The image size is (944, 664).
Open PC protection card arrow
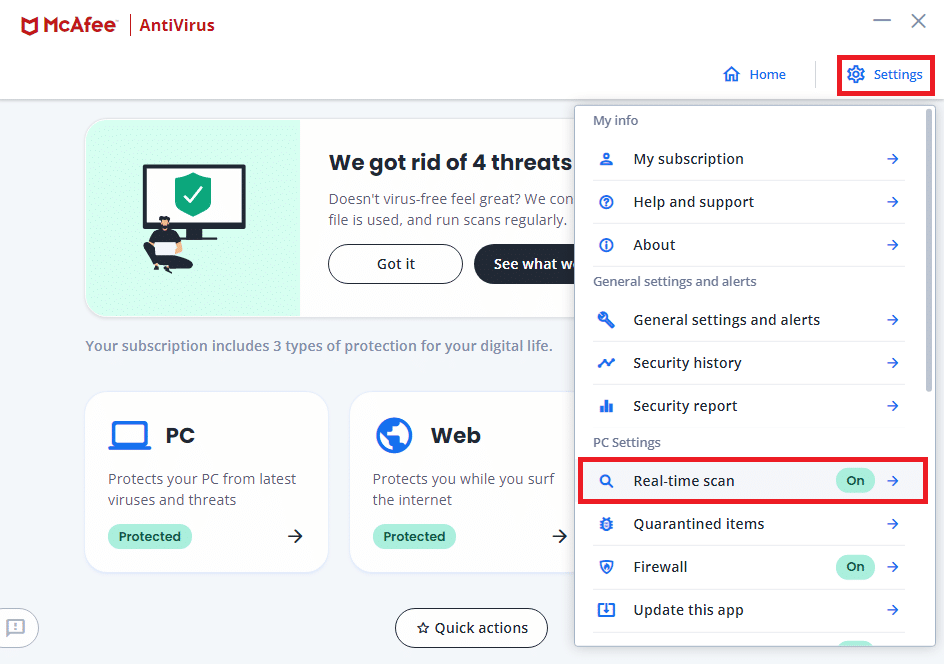[295, 536]
